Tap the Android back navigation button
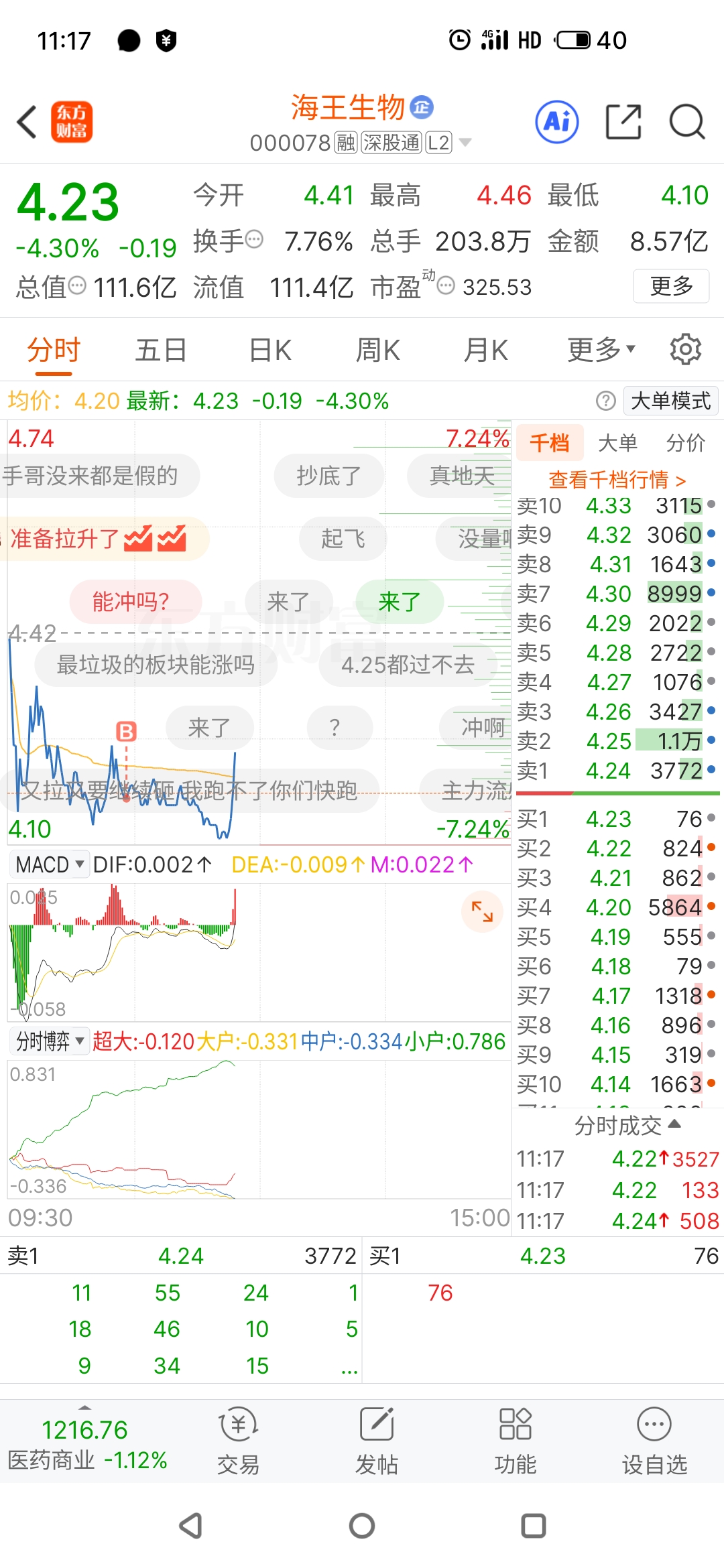 [191, 1526]
